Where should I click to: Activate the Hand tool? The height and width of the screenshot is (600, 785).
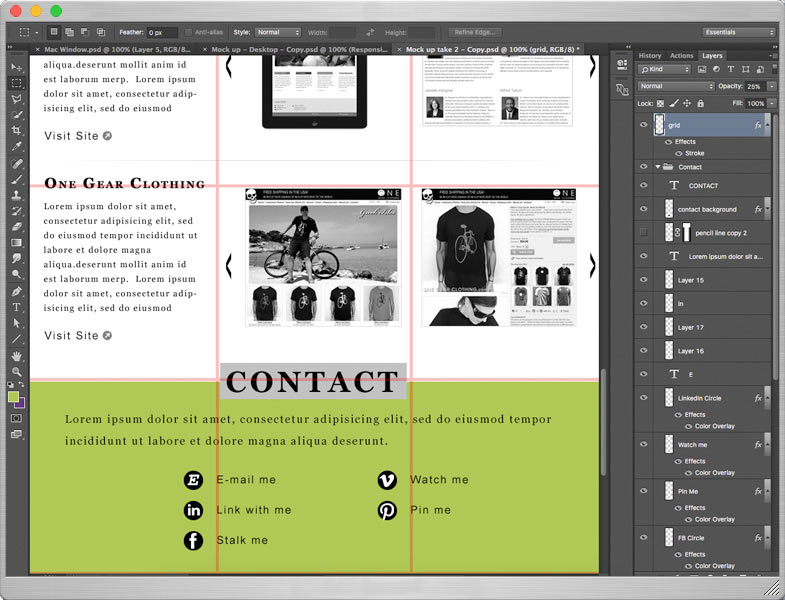[16, 355]
